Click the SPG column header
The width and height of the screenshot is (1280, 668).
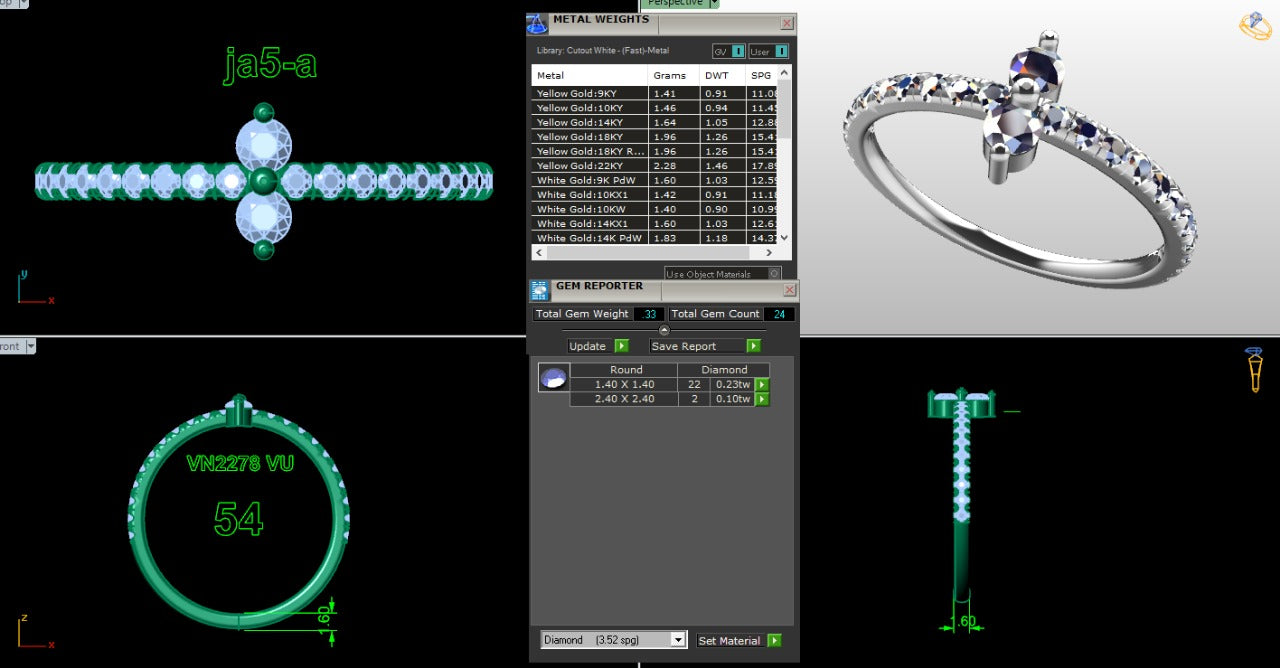coord(761,76)
